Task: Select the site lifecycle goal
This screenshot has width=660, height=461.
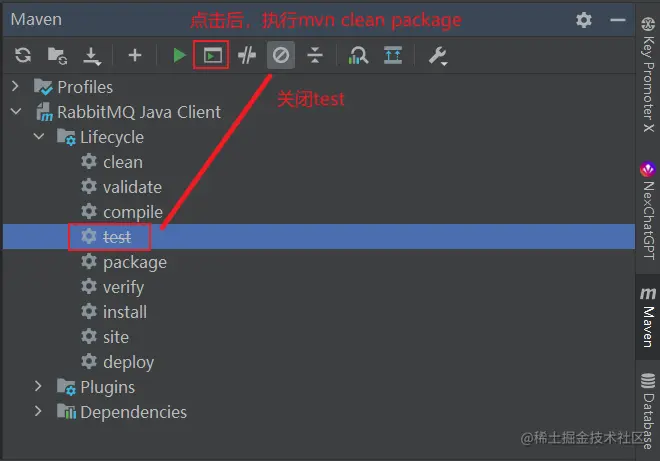Action: click(x=116, y=337)
